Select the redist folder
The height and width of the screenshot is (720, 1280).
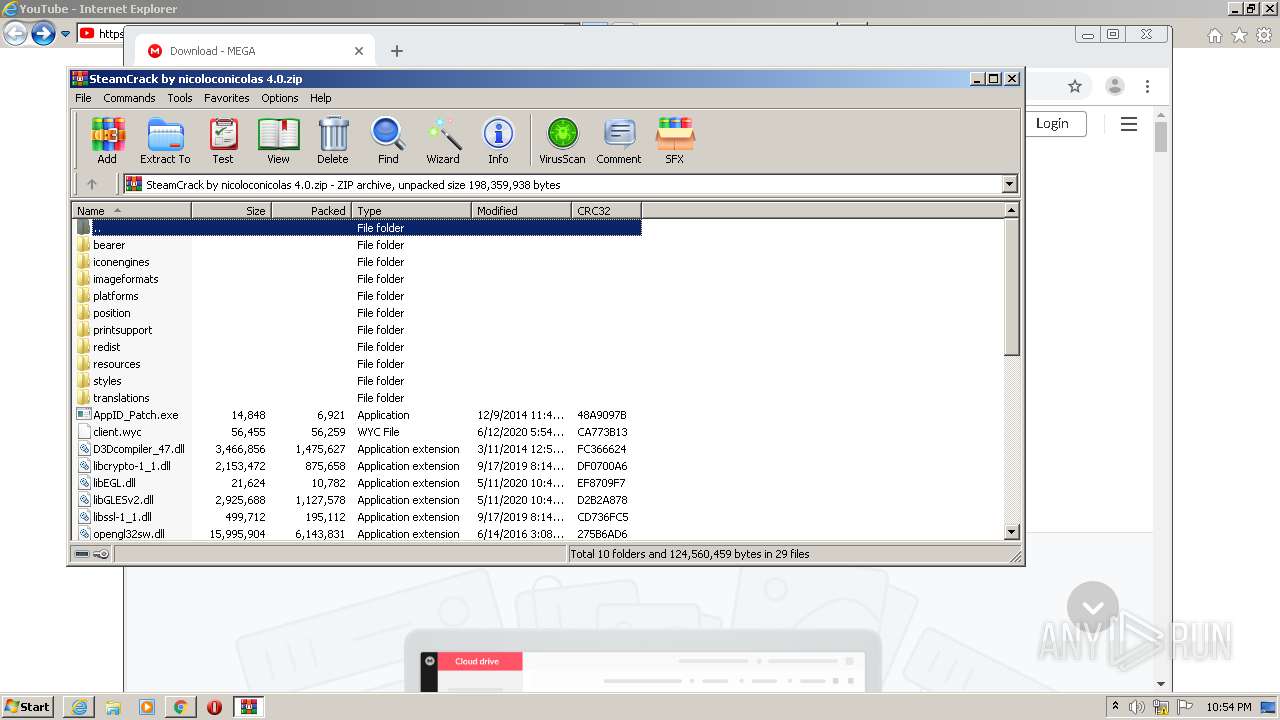106,347
